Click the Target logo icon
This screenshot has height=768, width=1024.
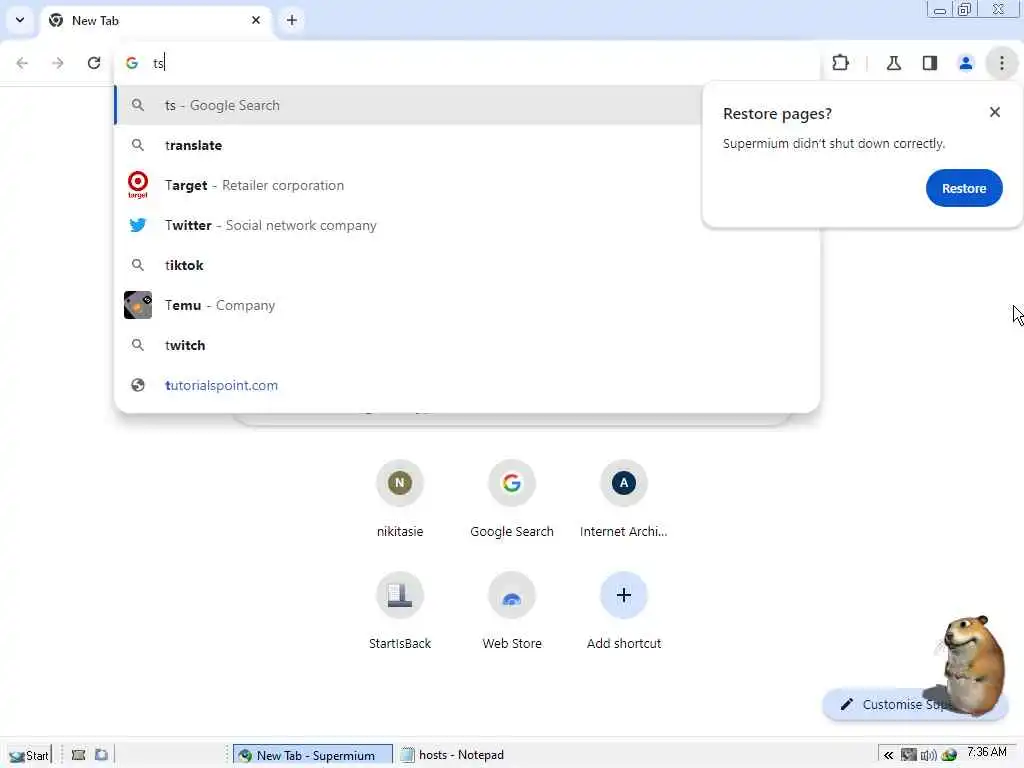coord(138,185)
